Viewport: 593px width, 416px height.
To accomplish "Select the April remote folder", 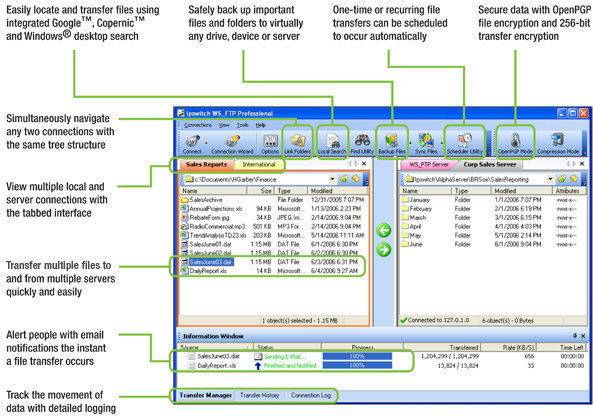I will 411,227.
